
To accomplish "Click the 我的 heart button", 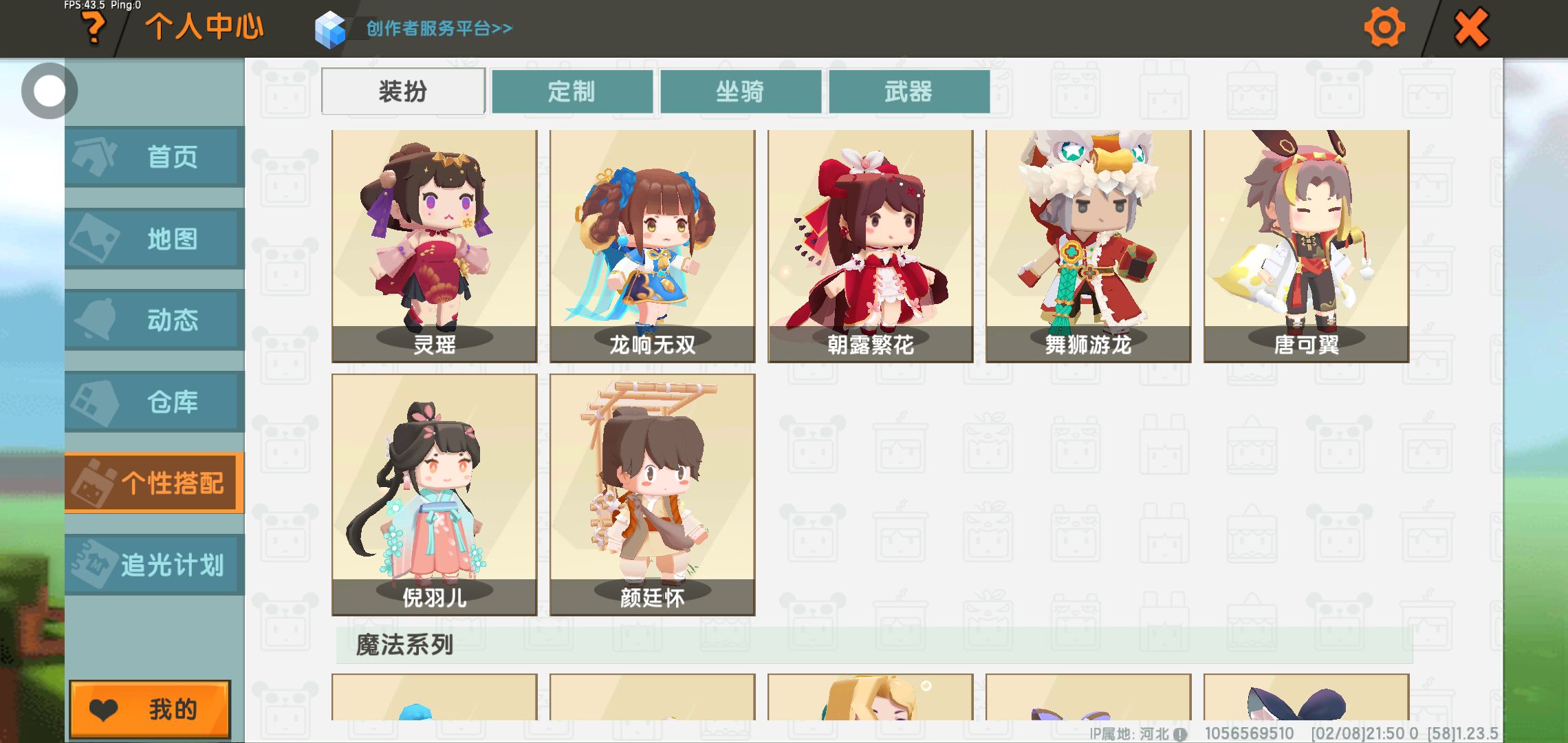I will (x=150, y=709).
